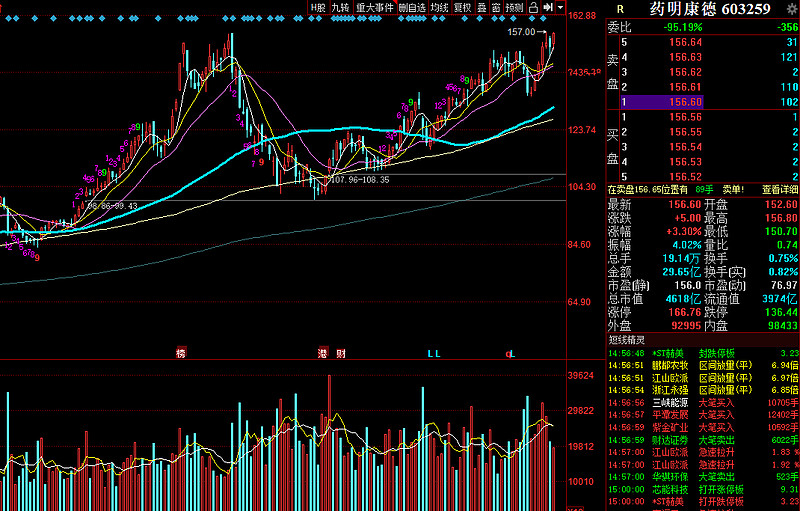Image resolution: width=800 pixels, height=511 pixels.
Task: Click 查看详细 link
Action: point(780,190)
